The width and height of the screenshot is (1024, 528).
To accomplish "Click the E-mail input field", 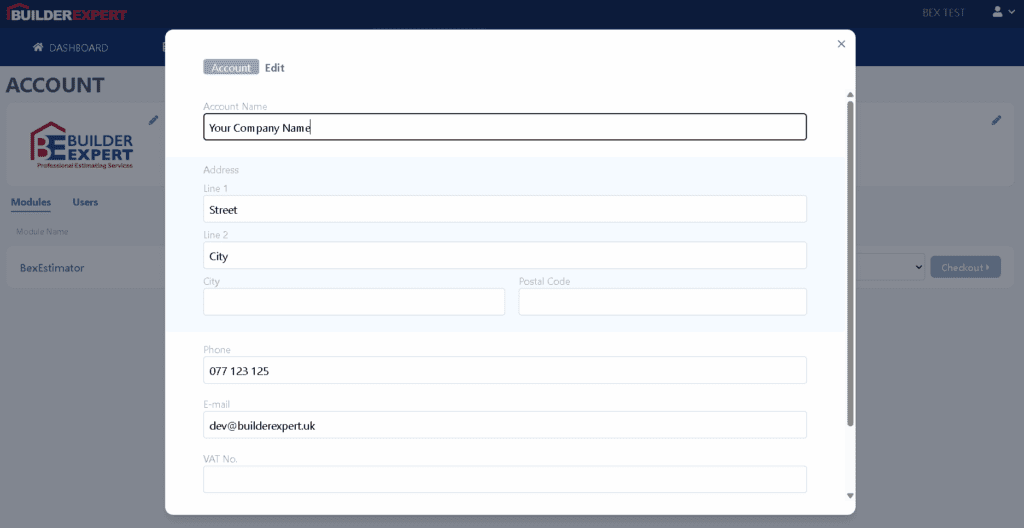I will pyautogui.click(x=504, y=425).
